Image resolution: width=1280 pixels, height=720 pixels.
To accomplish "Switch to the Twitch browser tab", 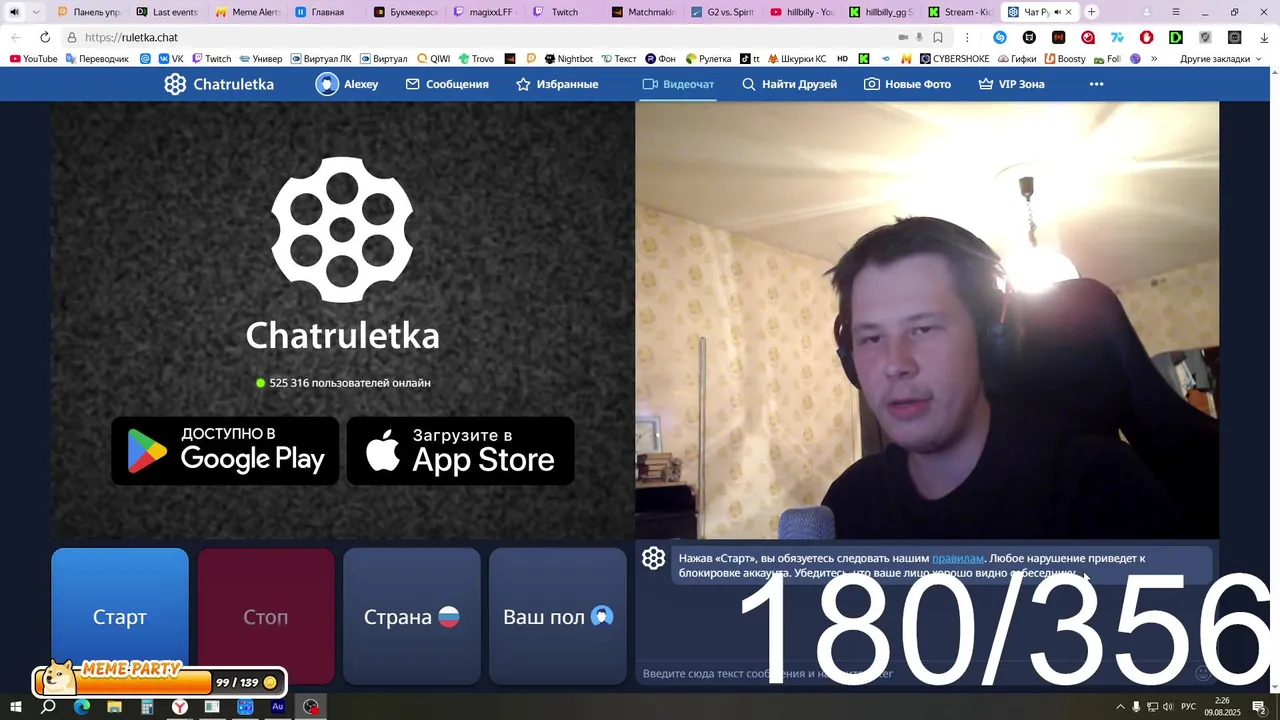I will click(x=563, y=12).
